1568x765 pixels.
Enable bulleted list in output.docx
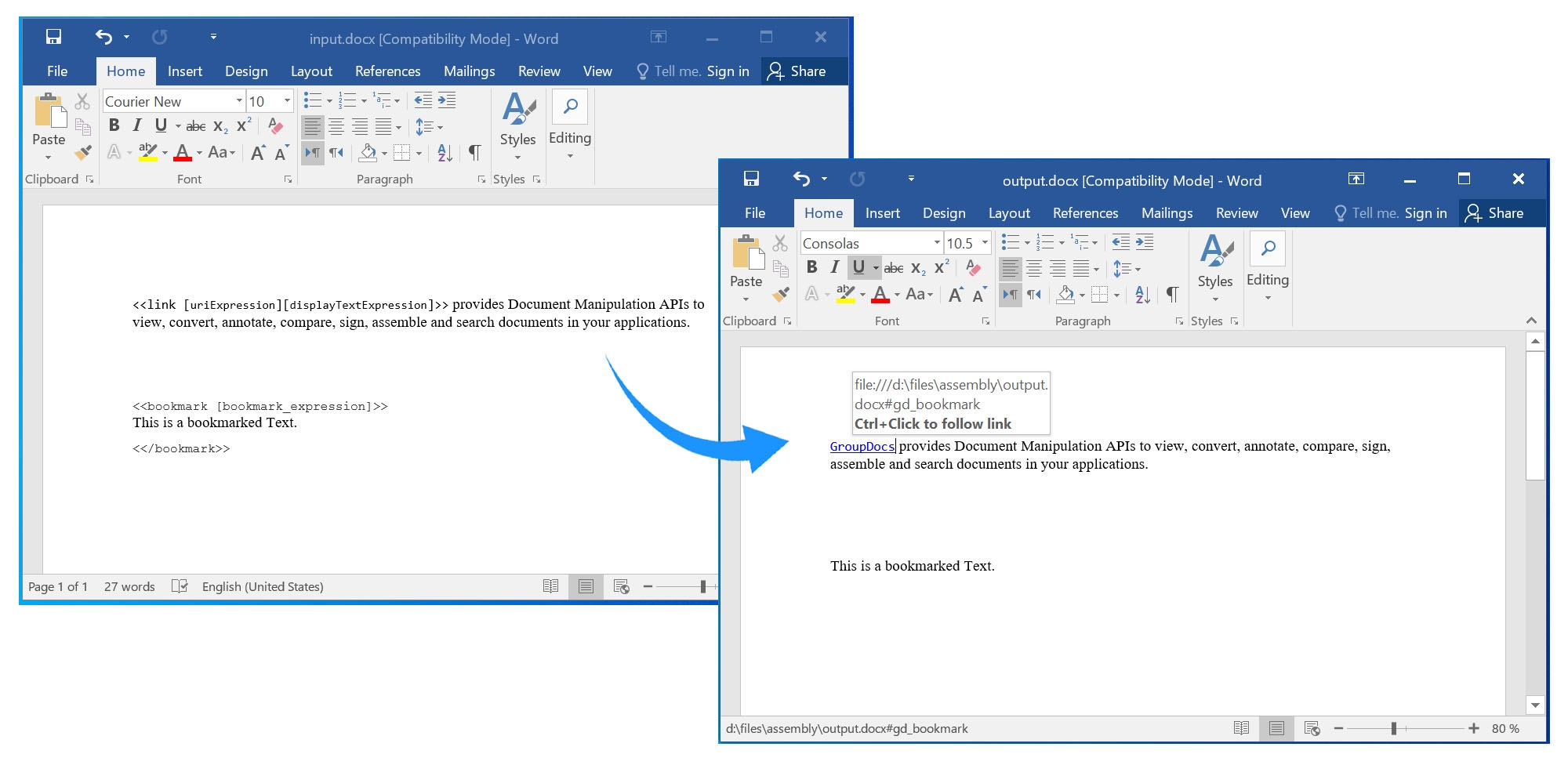pos(1010,243)
